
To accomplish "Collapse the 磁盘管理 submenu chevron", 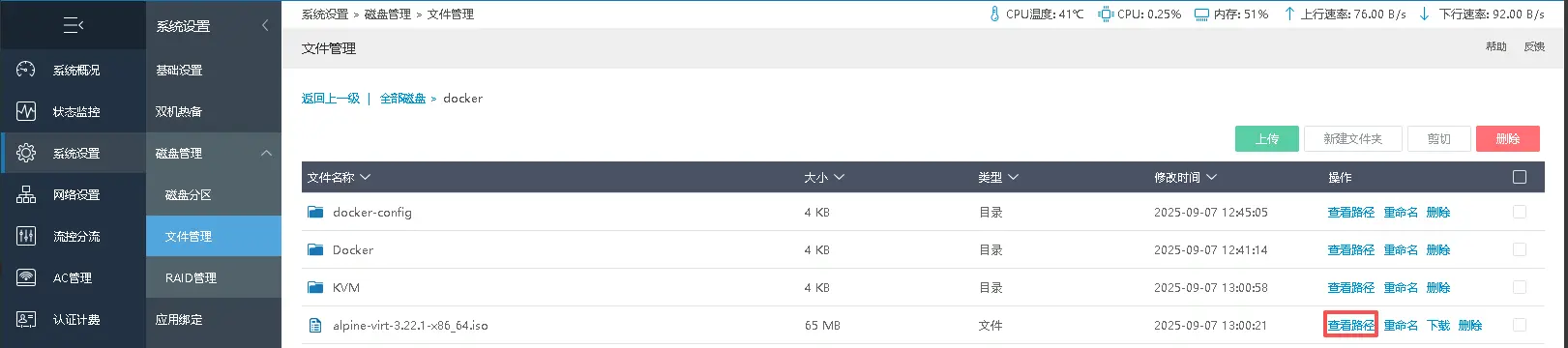I will click(x=266, y=153).
